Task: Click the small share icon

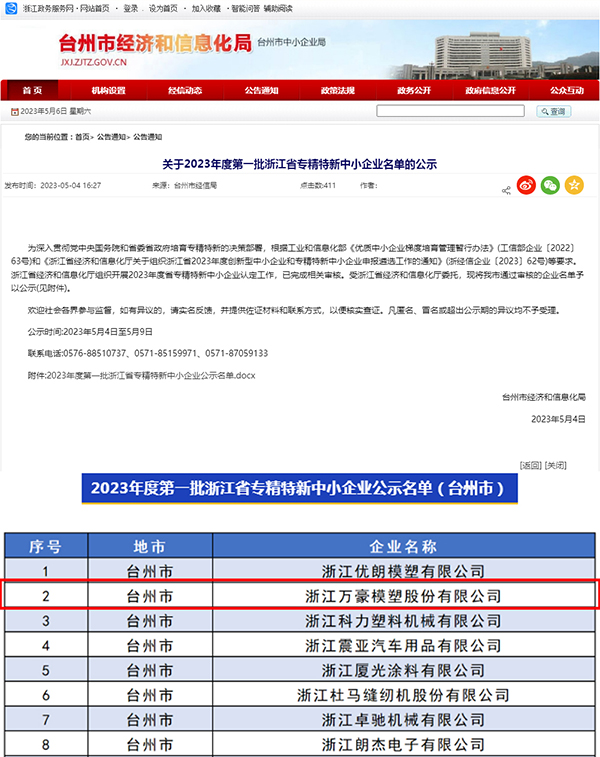Action: (x=506, y=191)
